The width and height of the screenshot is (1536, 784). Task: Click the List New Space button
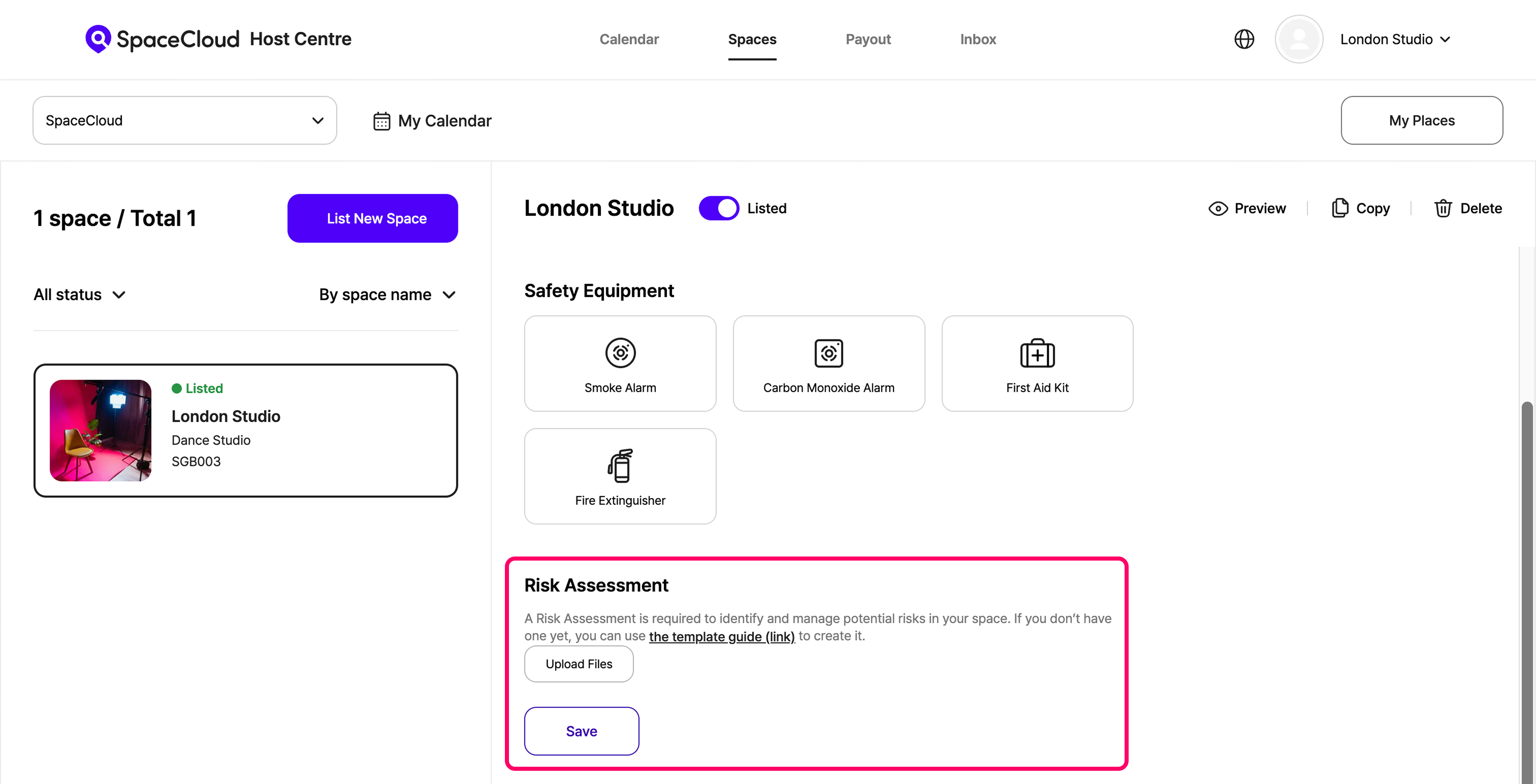click(373, 218)
